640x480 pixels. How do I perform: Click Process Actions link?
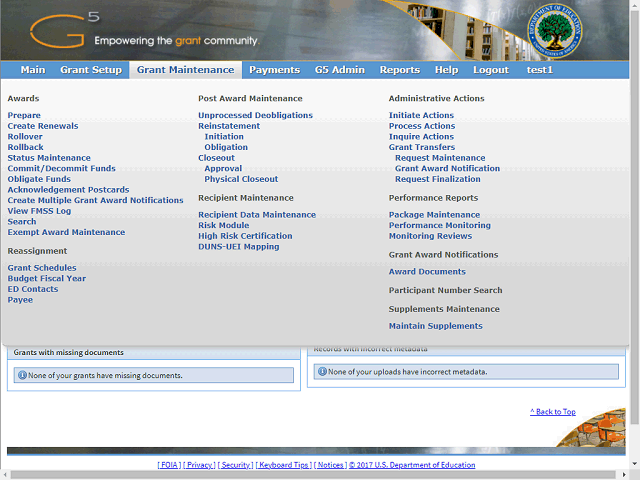coord(422,126)
